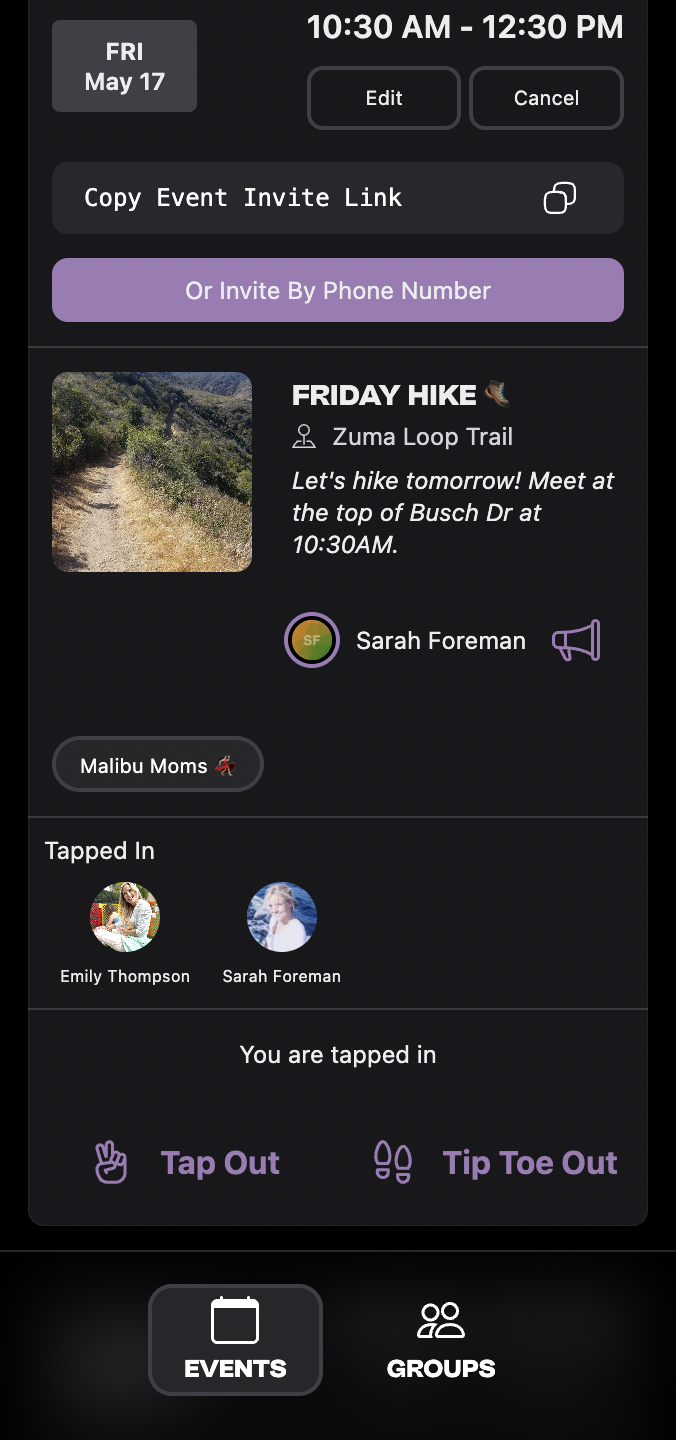Open the hiking trail event photo
This screenshot has width=676, height=1440.
tap(152, 472)
